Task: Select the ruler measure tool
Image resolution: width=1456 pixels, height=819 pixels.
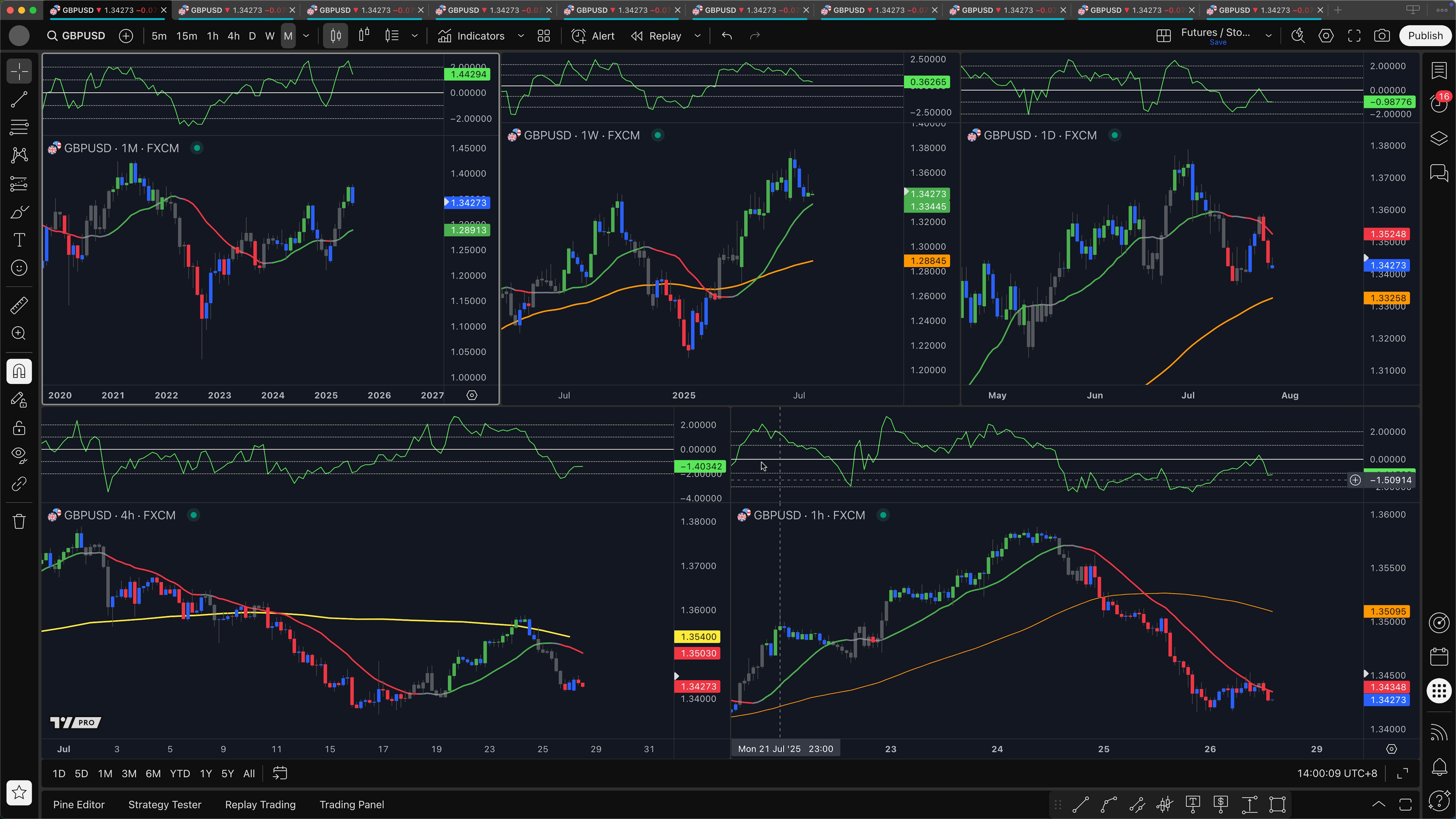Action: (x=19, y=306)
